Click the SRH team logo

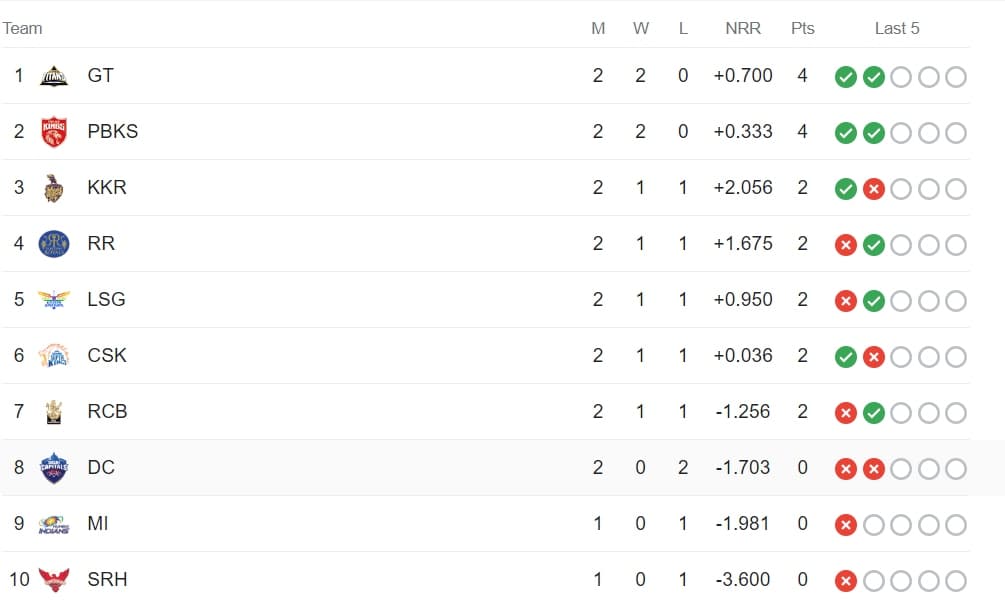tap(53, 580)
